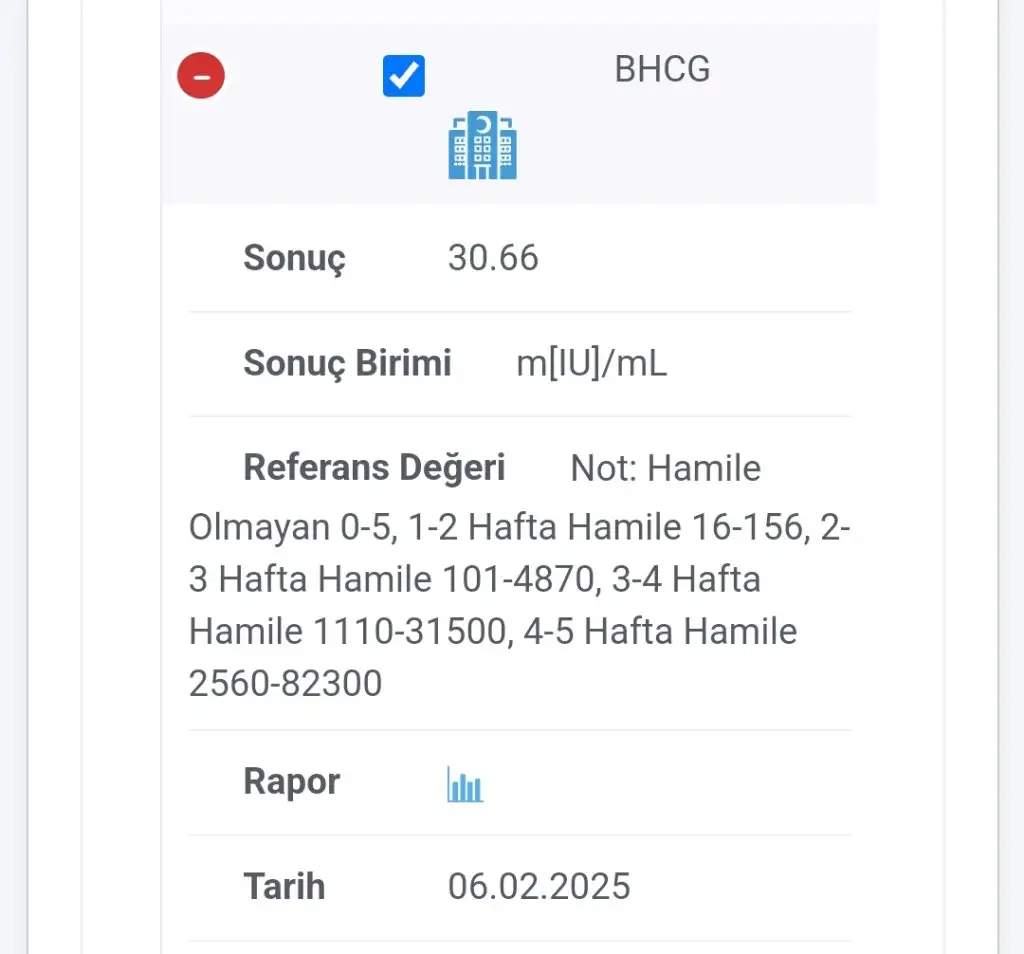
Task: Uncheck the BHCG test checkbox
Action: tap(404, 76)
